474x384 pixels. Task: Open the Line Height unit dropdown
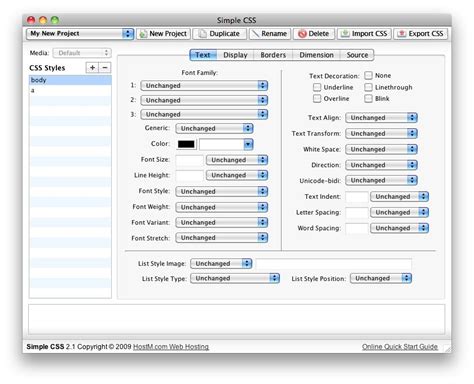tap(237, 175)
